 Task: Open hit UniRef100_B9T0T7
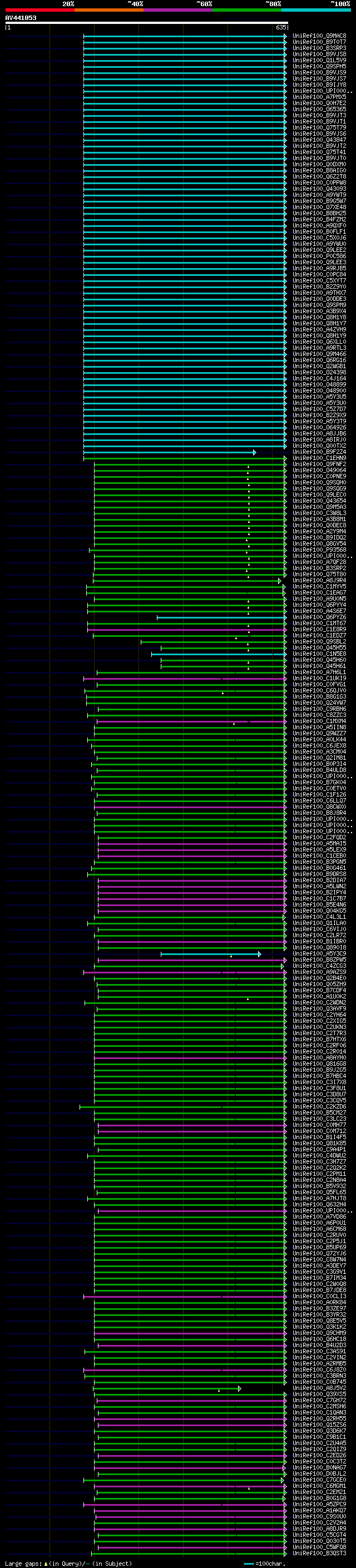(x=319, y=42)
